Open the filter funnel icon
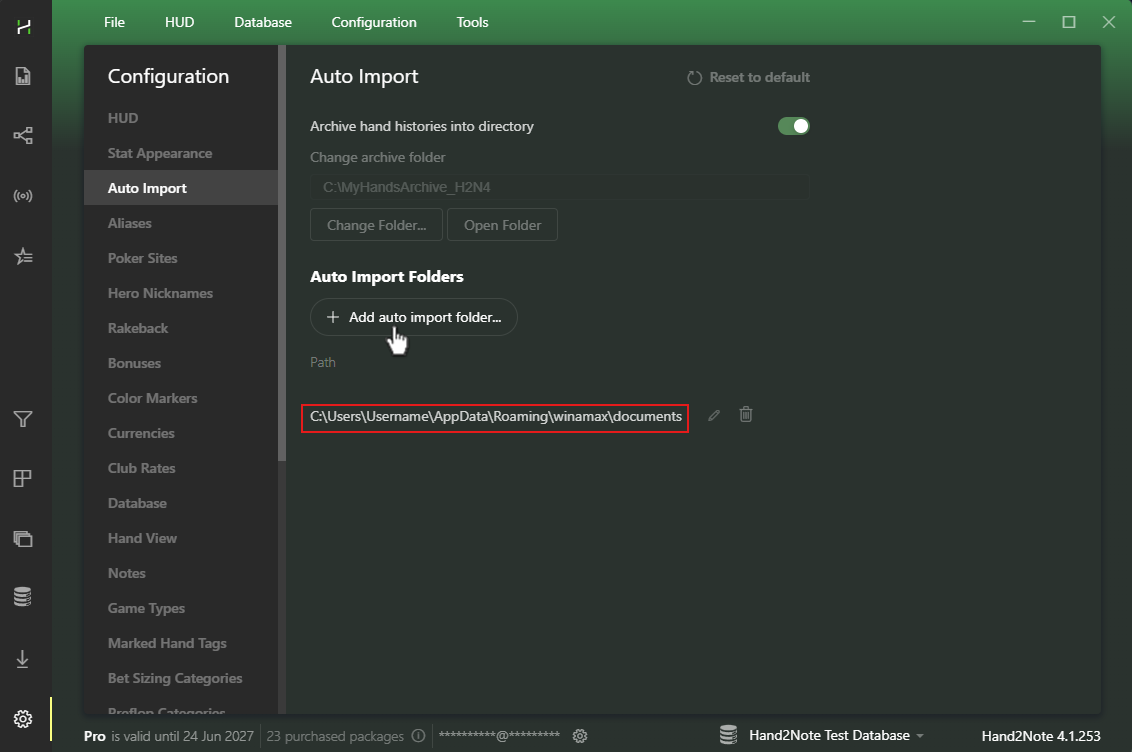Viewport: 1132px width, 752px height. coord(23,419)
